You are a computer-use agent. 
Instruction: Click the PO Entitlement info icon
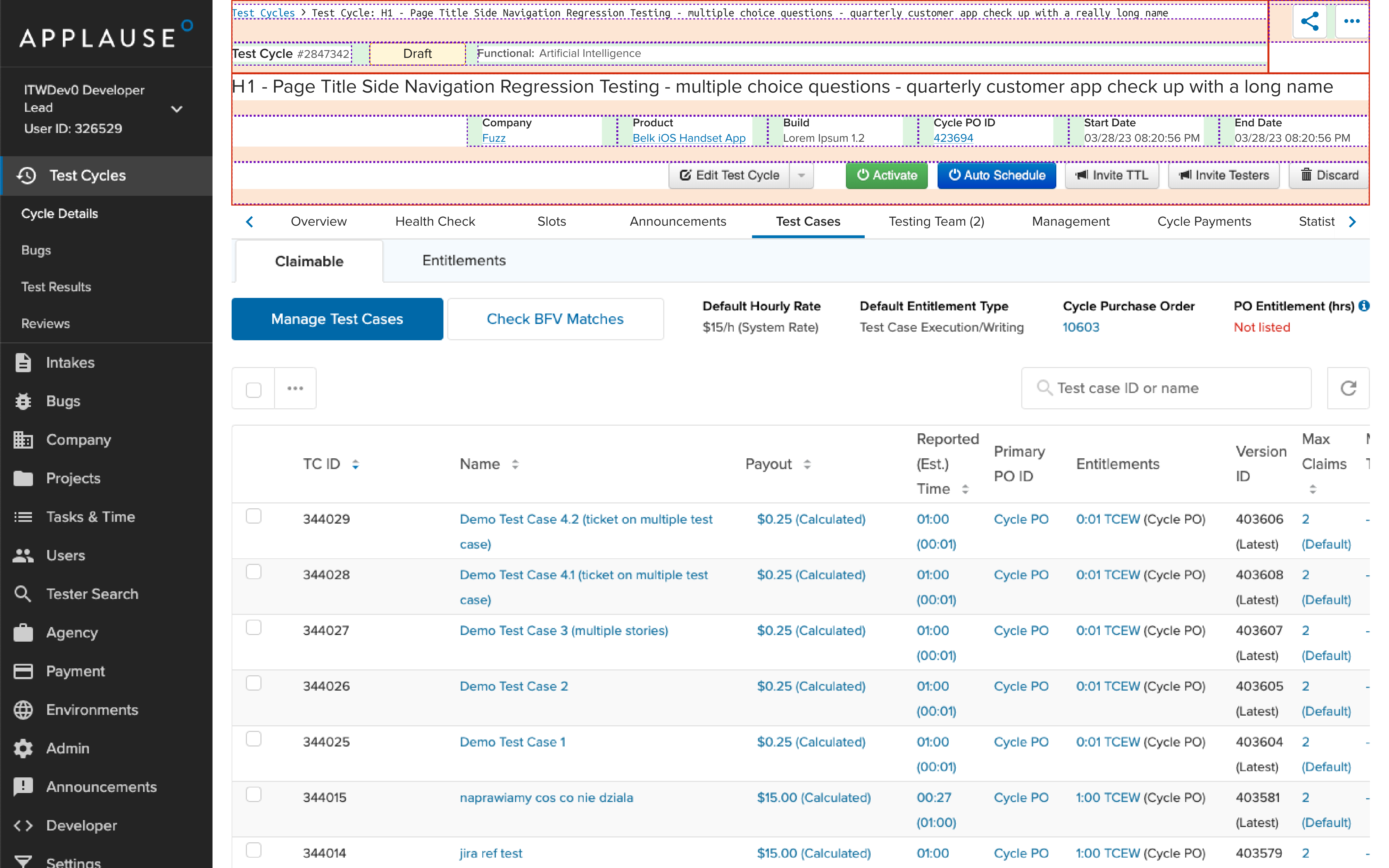point(1364,306)
